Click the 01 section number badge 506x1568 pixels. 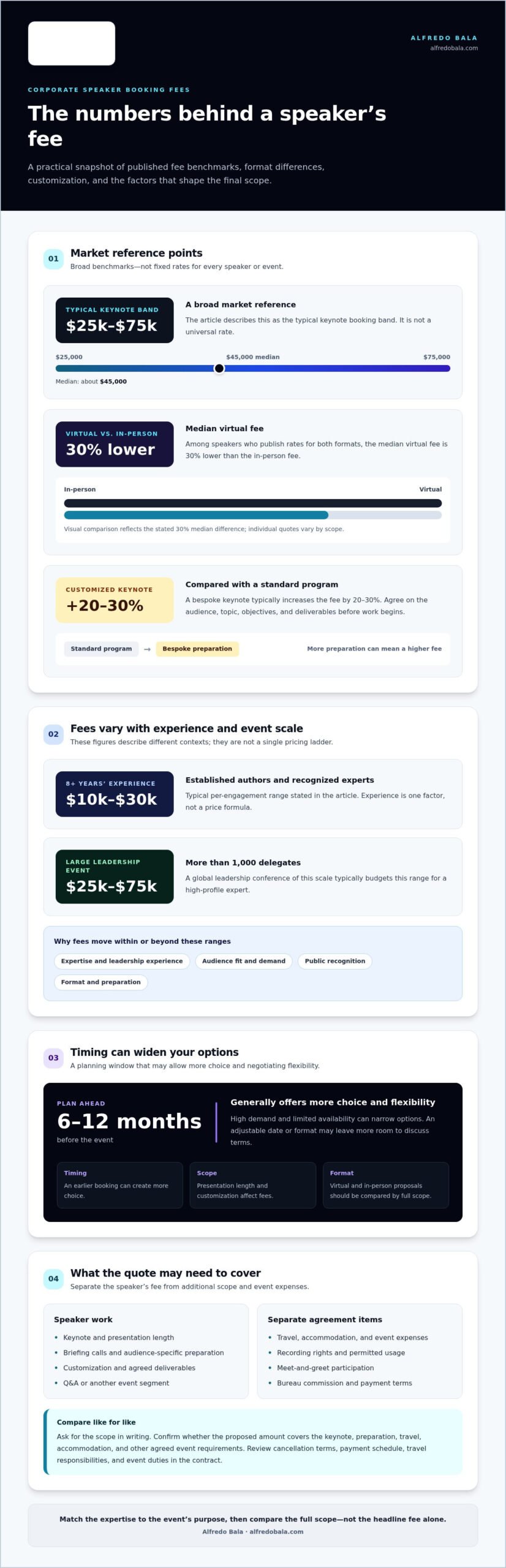tap(53, 258)
